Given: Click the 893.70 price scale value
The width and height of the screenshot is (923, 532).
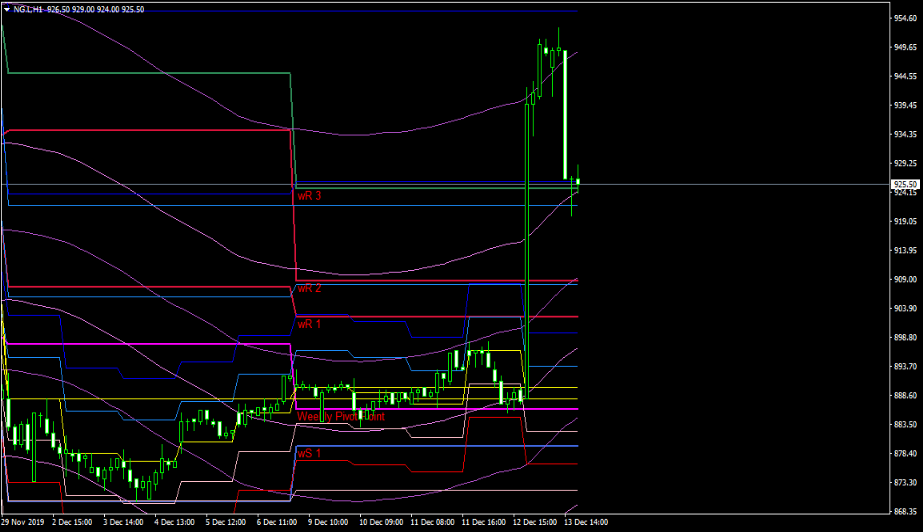Looking at the screenshot, I should pyautogui.click(x=904, y=367).
